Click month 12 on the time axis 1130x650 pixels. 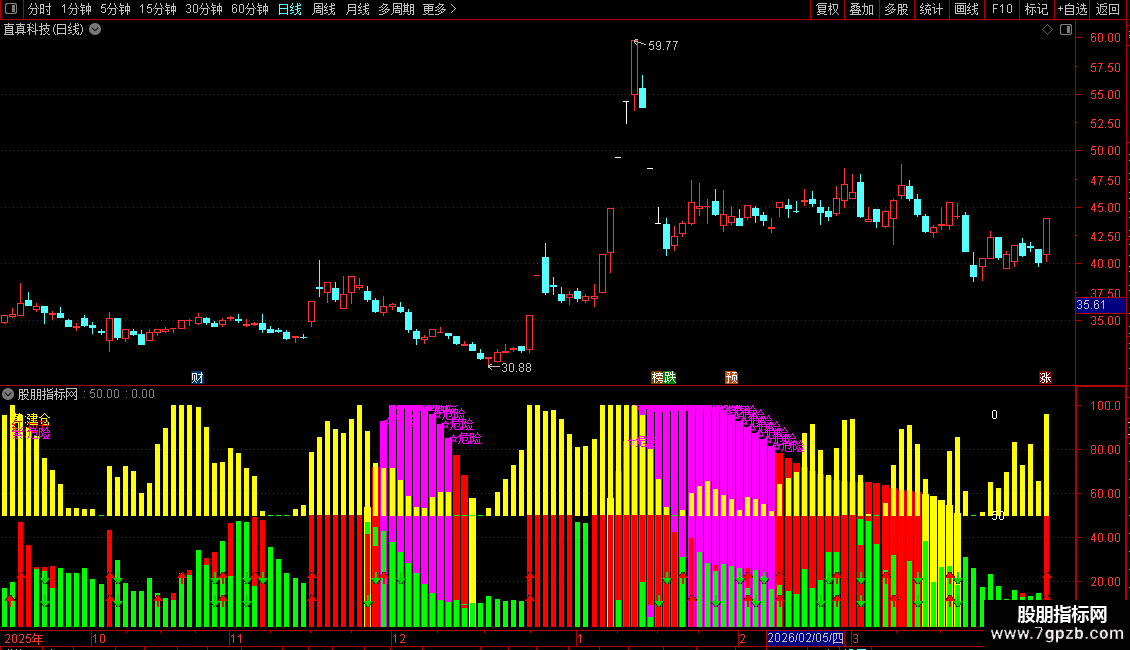399,638
